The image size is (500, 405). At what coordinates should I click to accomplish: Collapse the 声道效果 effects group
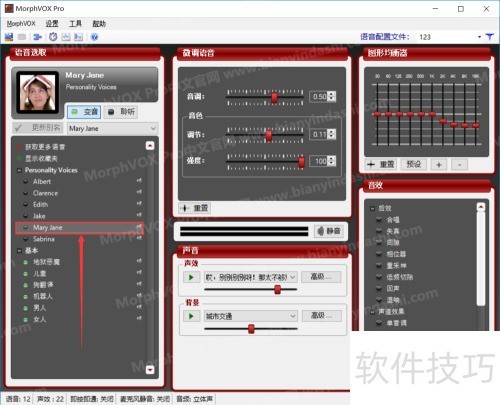pos(372,312)
